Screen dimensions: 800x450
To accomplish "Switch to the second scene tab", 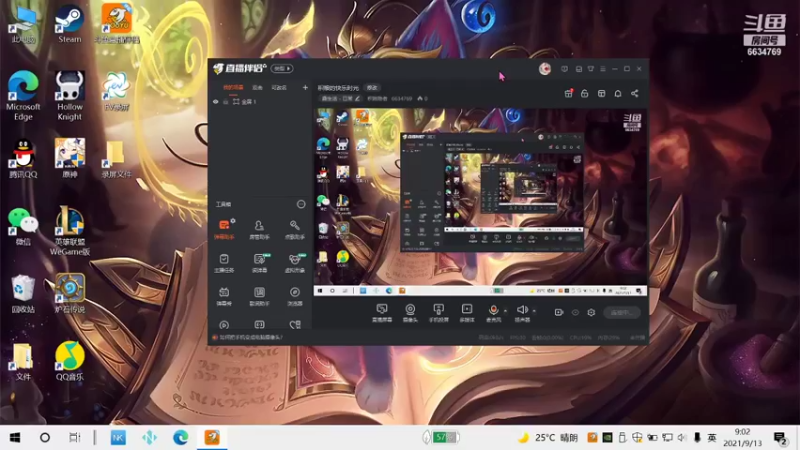I will [x=257, y=88].
